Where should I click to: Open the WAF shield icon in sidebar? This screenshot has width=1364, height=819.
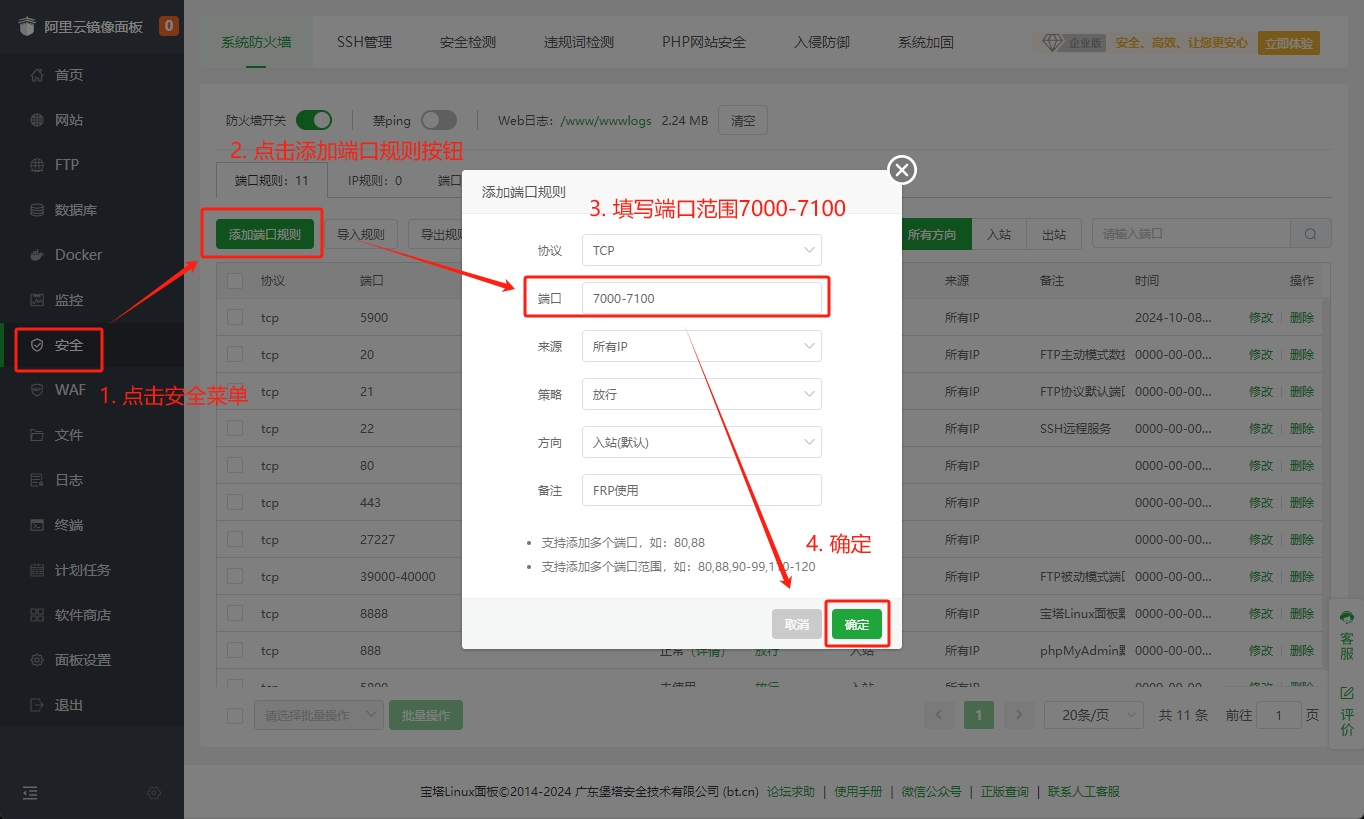tap(37, 390)
